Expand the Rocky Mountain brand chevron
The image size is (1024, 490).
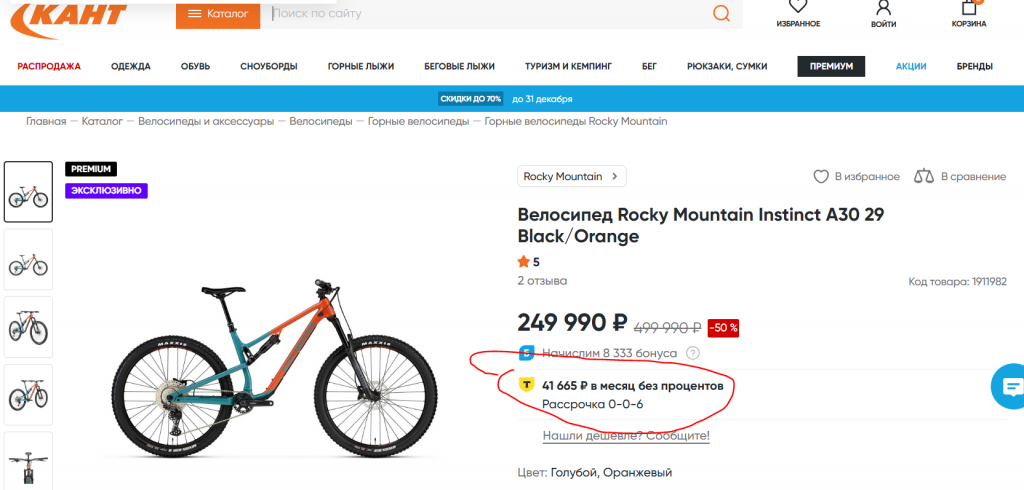[615, 176]
